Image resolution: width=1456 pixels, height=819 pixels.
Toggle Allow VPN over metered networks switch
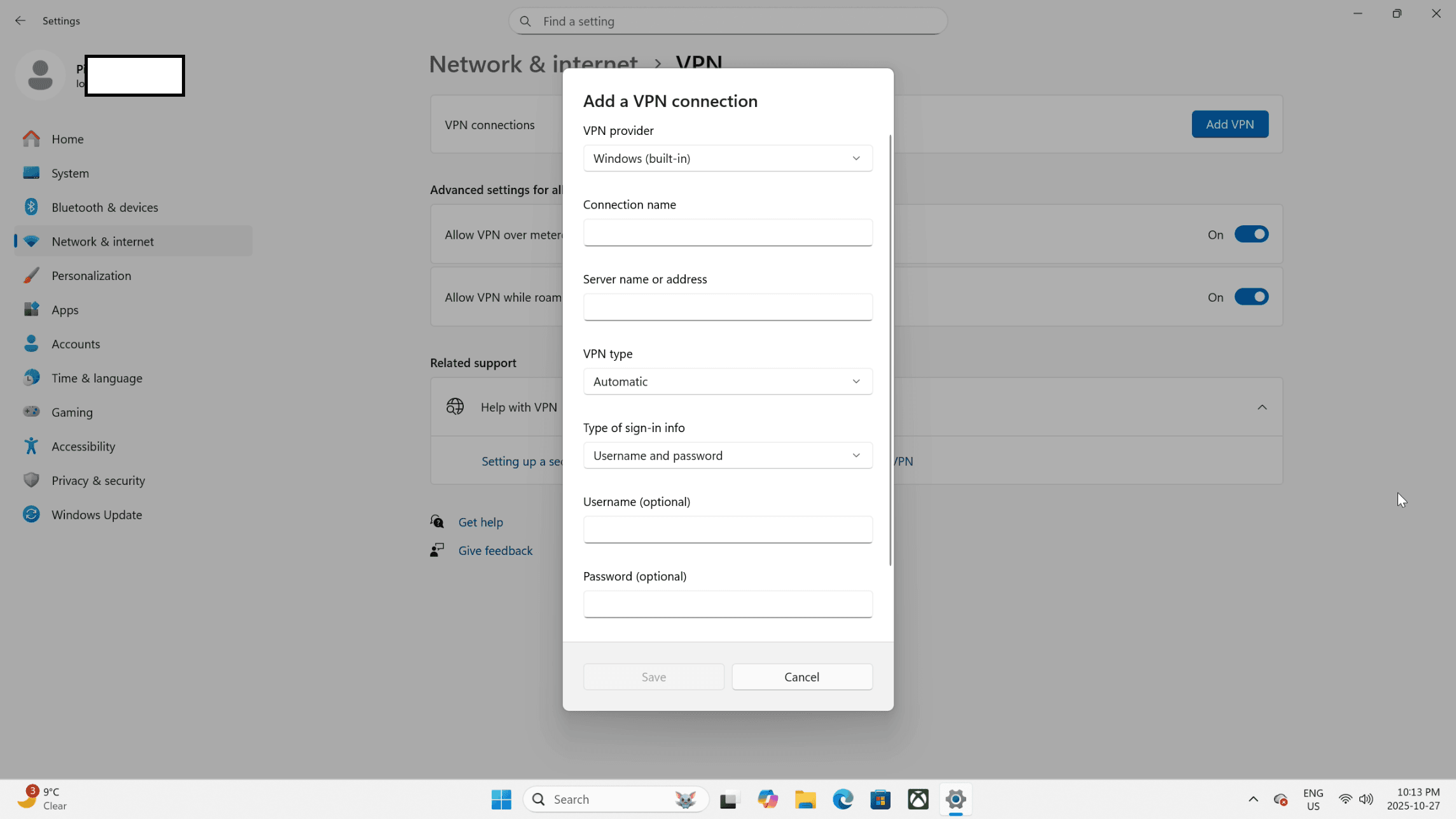pyautogui.click(x=1251, y=234)
